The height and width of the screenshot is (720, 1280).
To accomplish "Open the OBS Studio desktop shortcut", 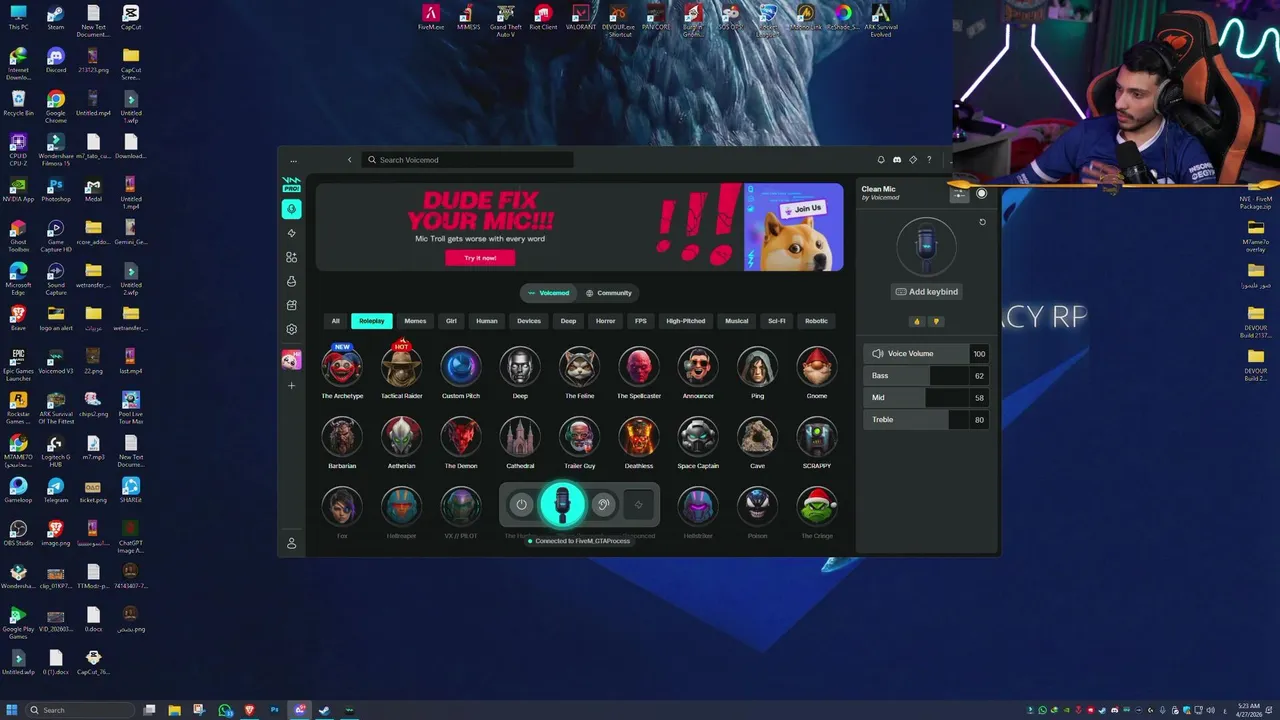I will tap(18, 532).
